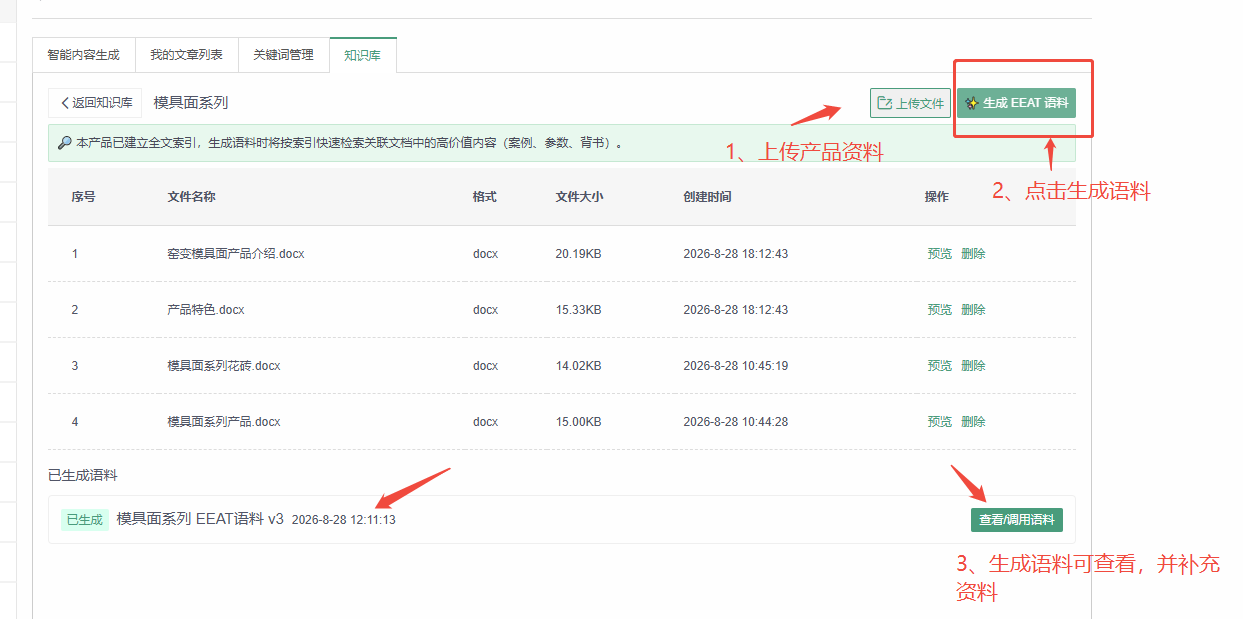Click the 文件名称 column header
The image size is (1243, 619).
[191, 197]
